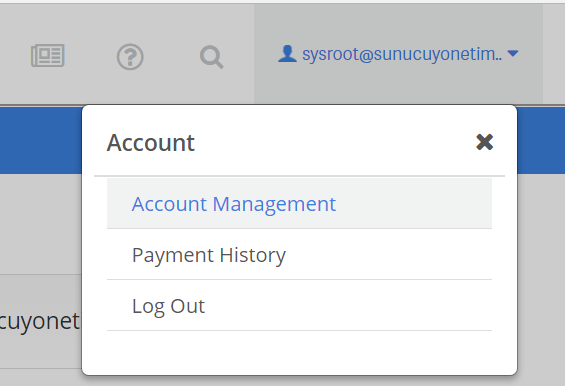Close the Account popup with X
The width and height of the screenshot is (565, 386).
[x=484, y=142]
